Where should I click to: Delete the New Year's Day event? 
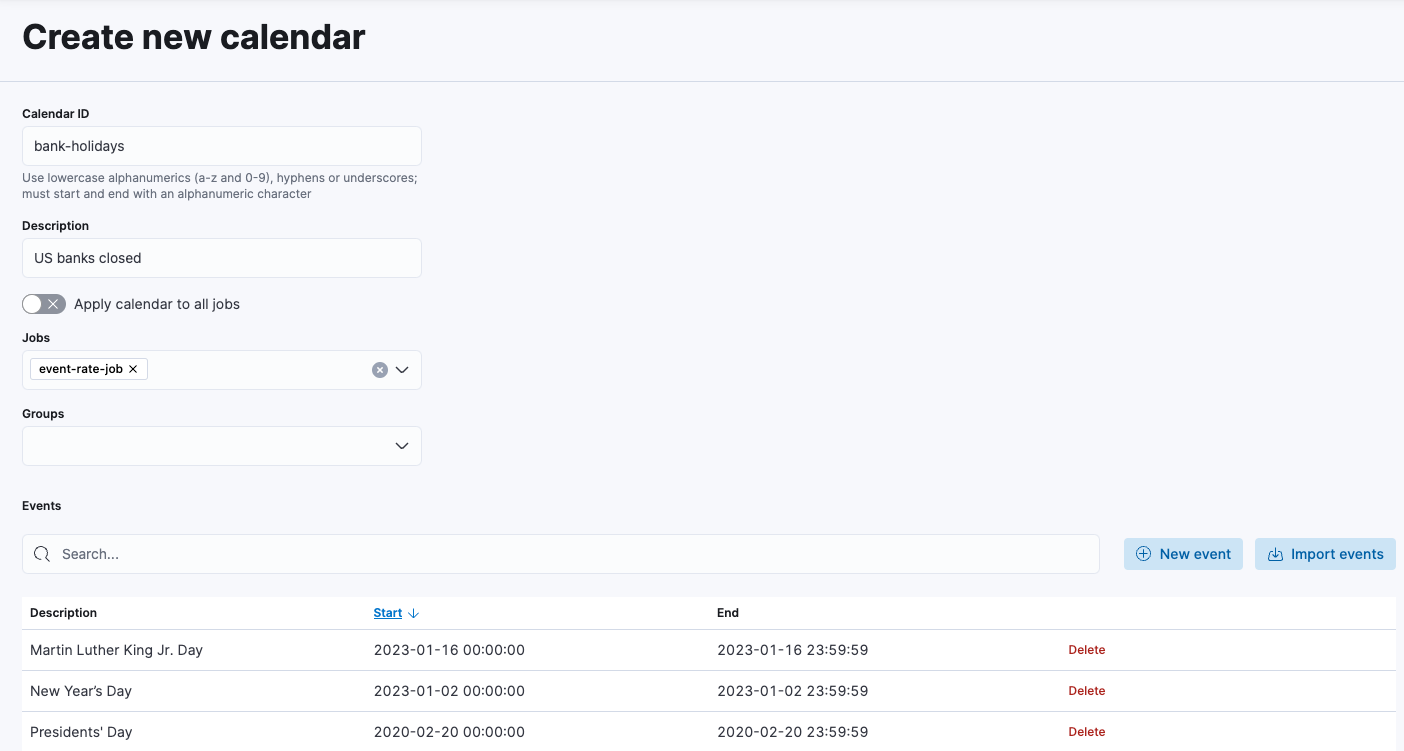click(1086, 691)
